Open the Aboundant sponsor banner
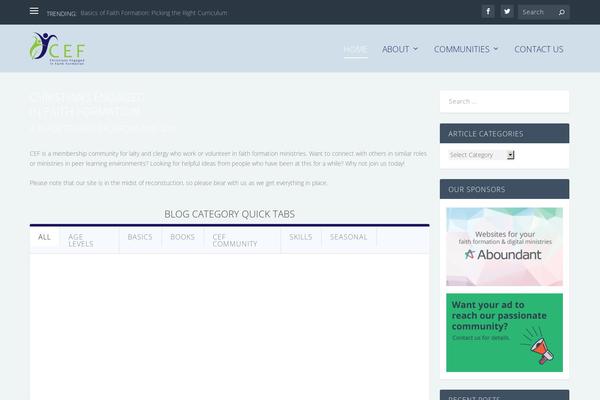 [504, 247]
